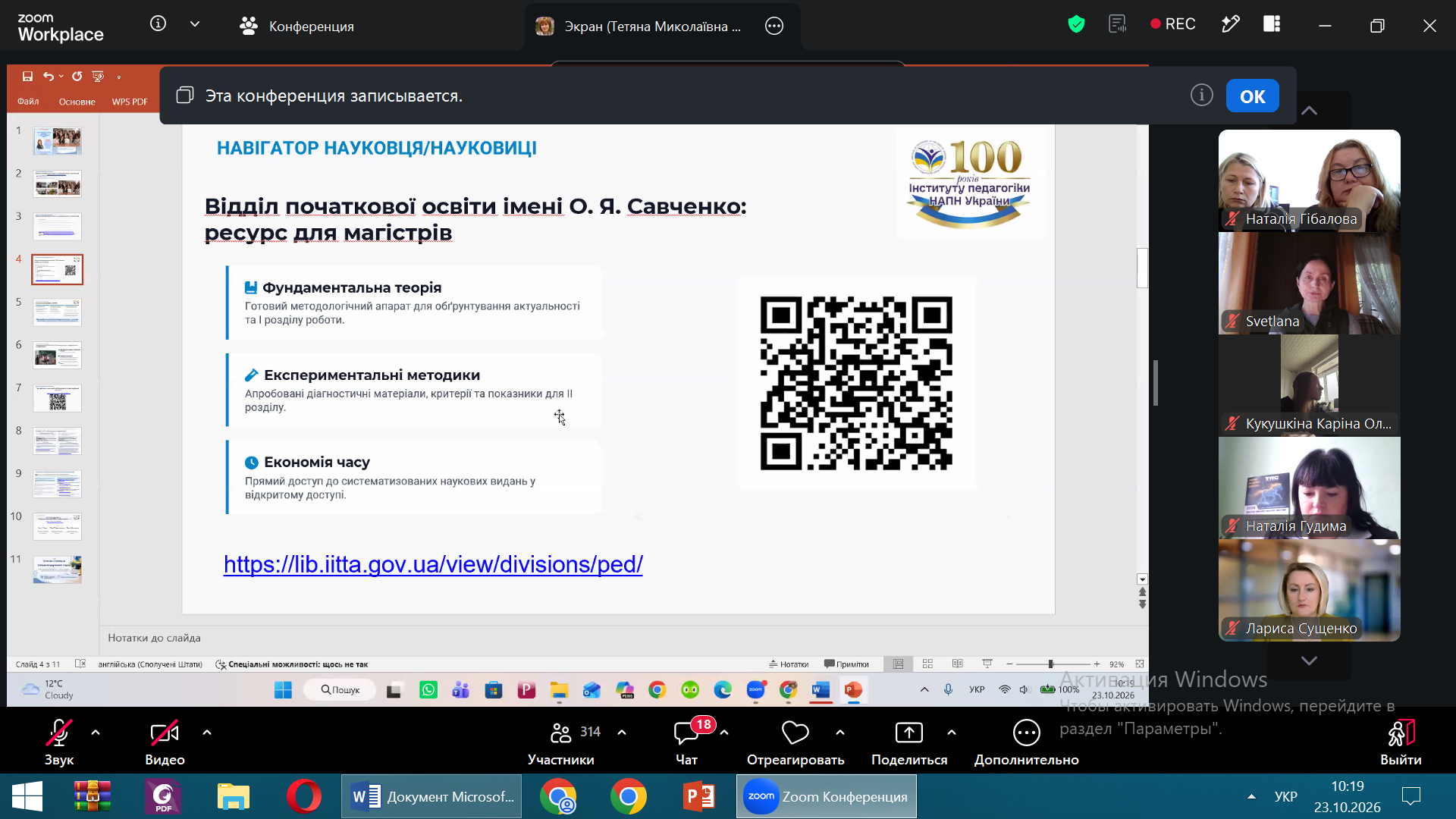Viewport: 1456px width, 819px height.
Task: Switch to the Конференция tab
Action: (x=297, y=26)
